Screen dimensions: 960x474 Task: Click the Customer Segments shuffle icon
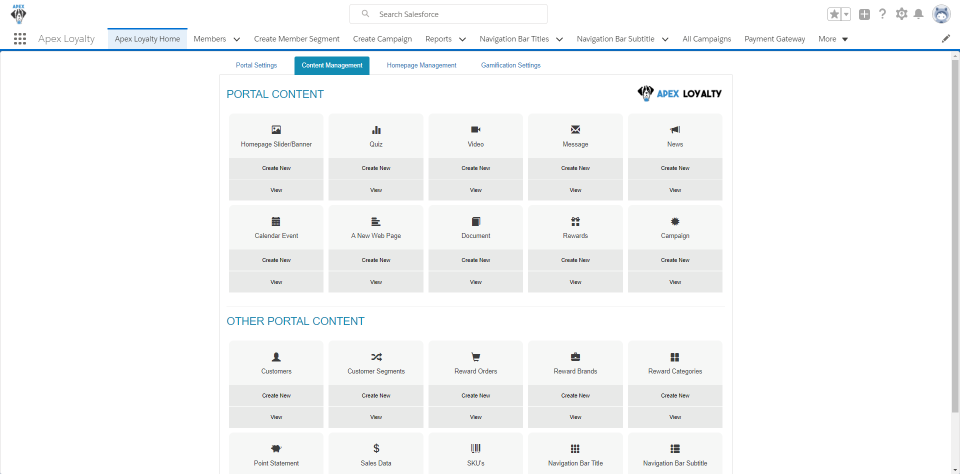376,357
